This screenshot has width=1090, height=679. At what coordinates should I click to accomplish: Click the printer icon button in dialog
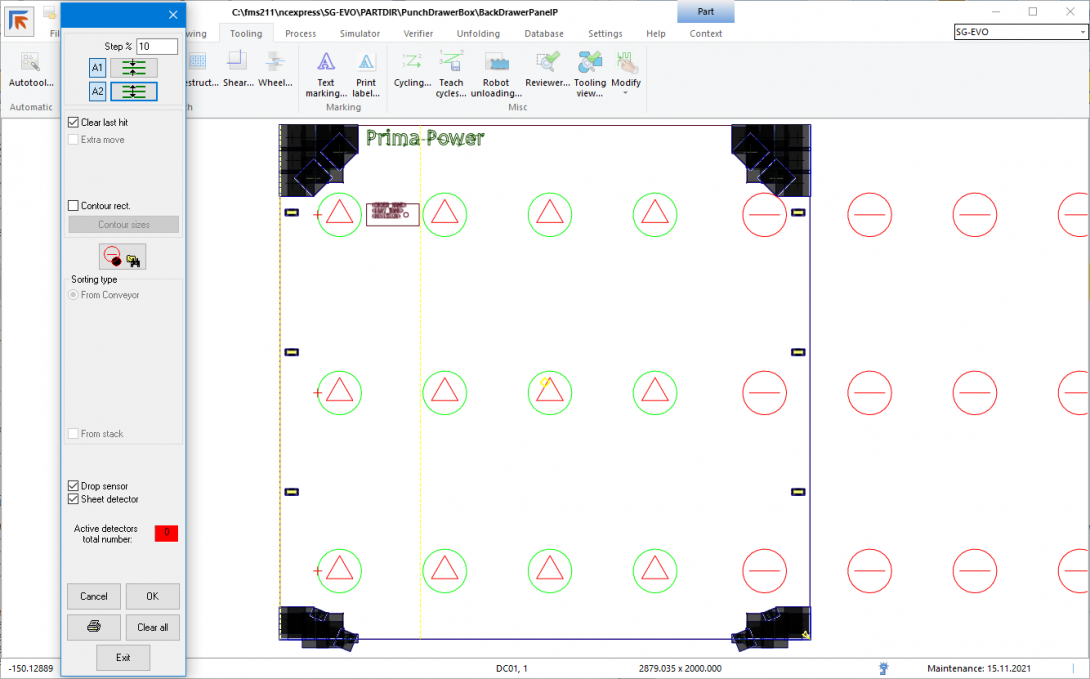(x=93, y=627)
